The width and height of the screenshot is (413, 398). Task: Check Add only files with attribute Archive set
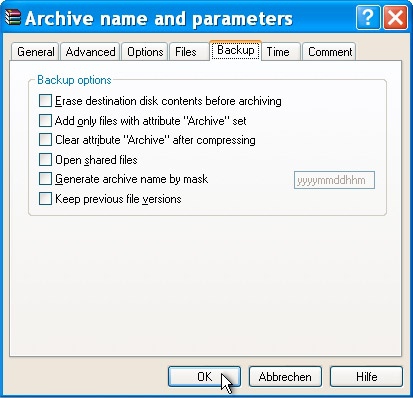point(45,120)
